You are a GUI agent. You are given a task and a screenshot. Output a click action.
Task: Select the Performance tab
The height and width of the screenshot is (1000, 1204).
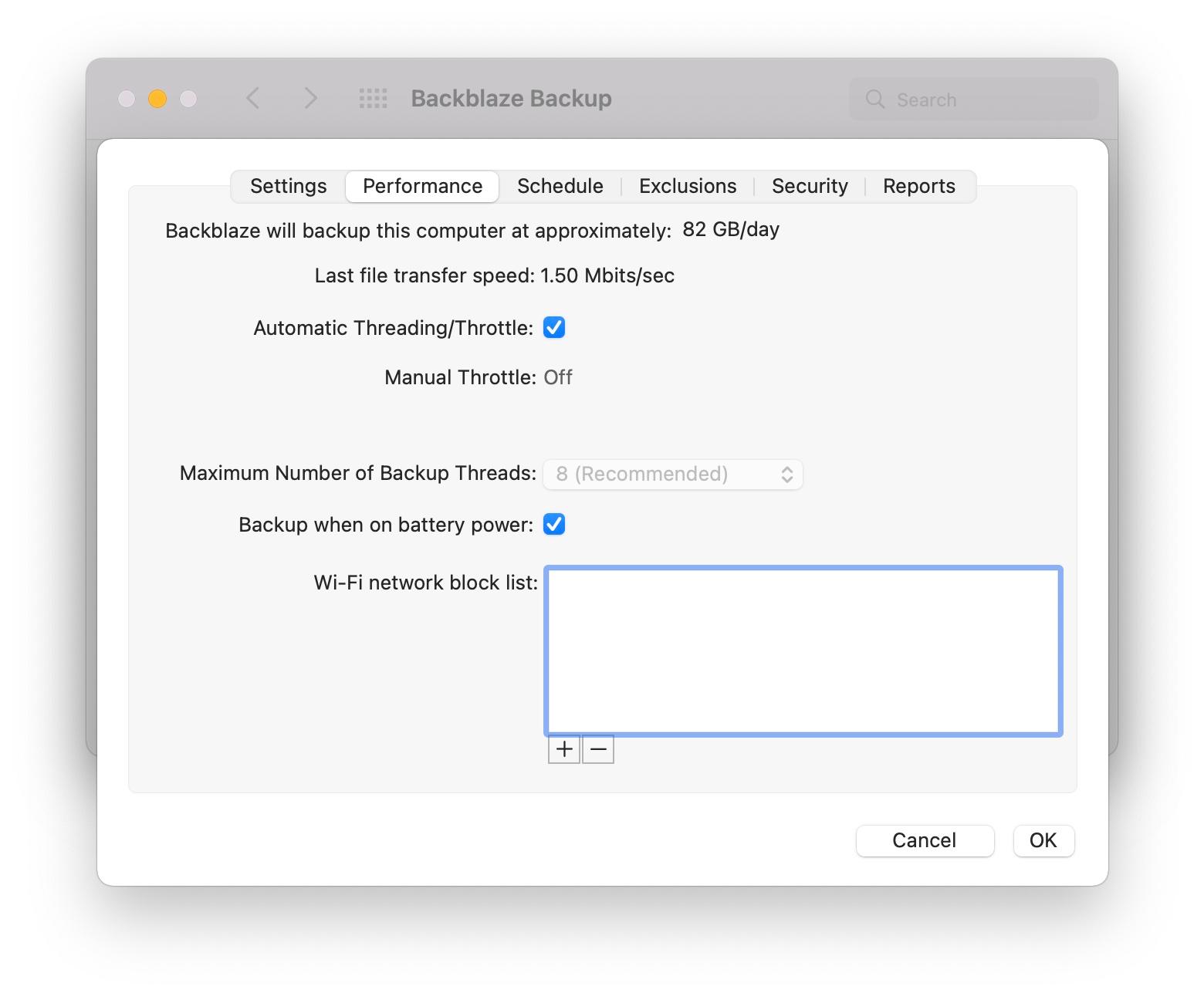[422, 186]
